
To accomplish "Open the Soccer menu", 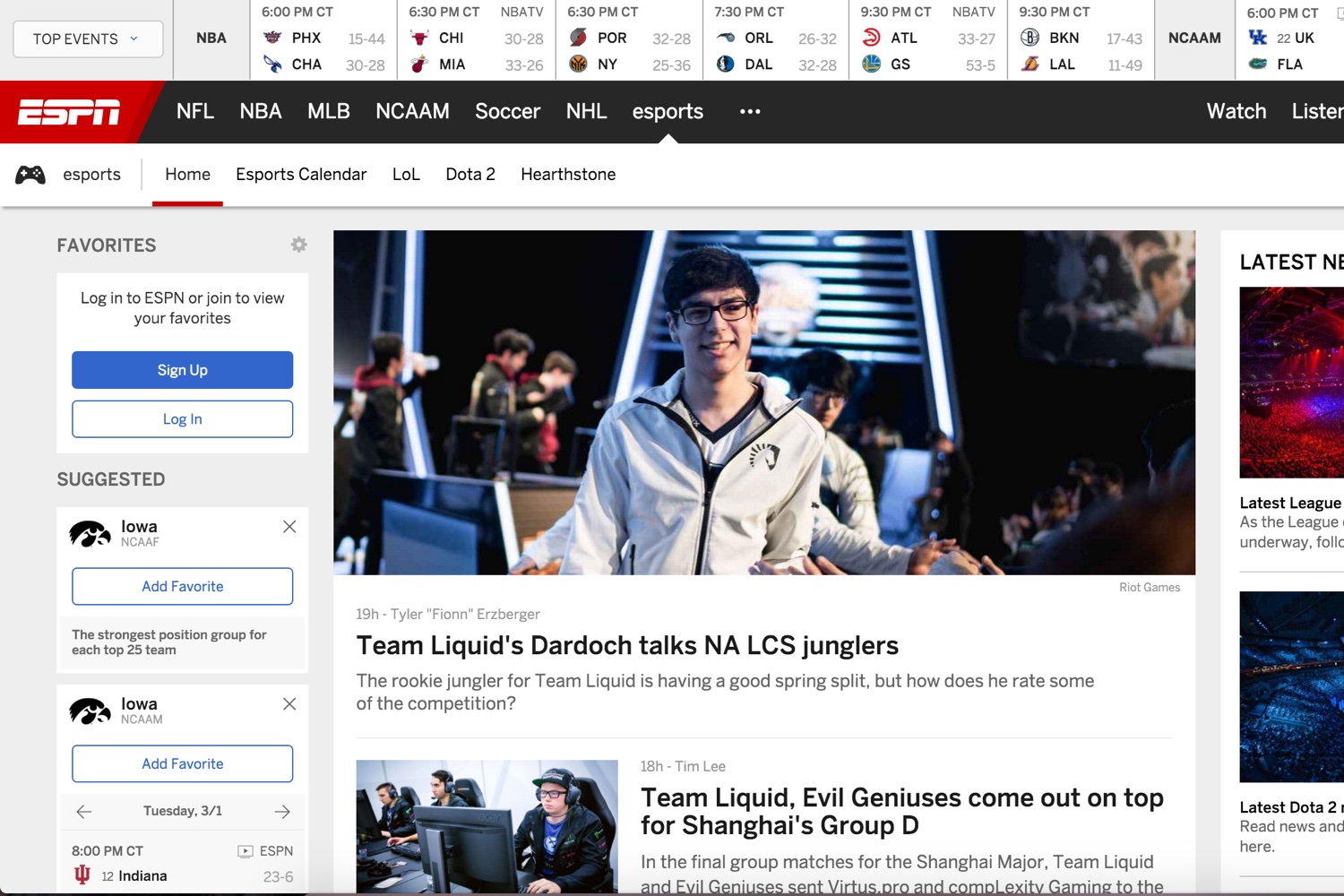I will point(507,111).
